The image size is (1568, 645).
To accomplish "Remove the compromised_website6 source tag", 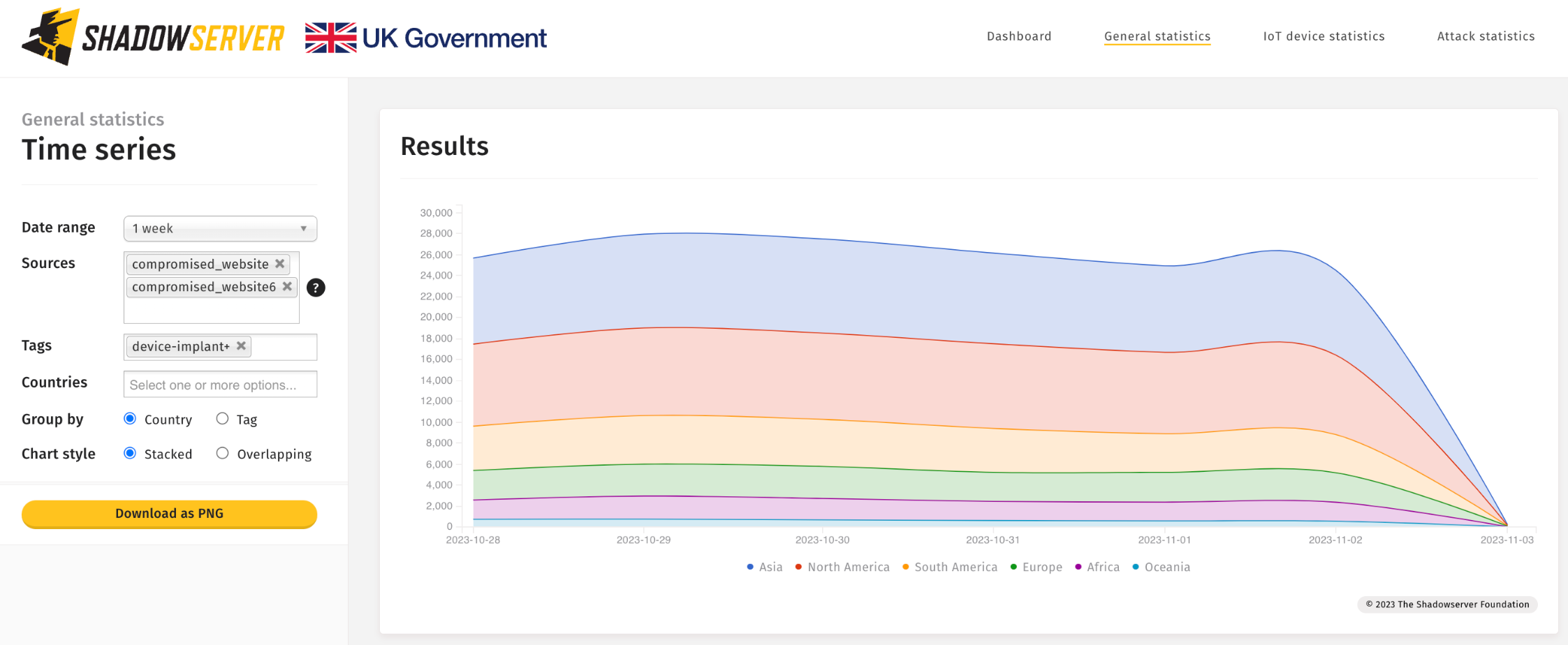I will [x=287, y=286].
